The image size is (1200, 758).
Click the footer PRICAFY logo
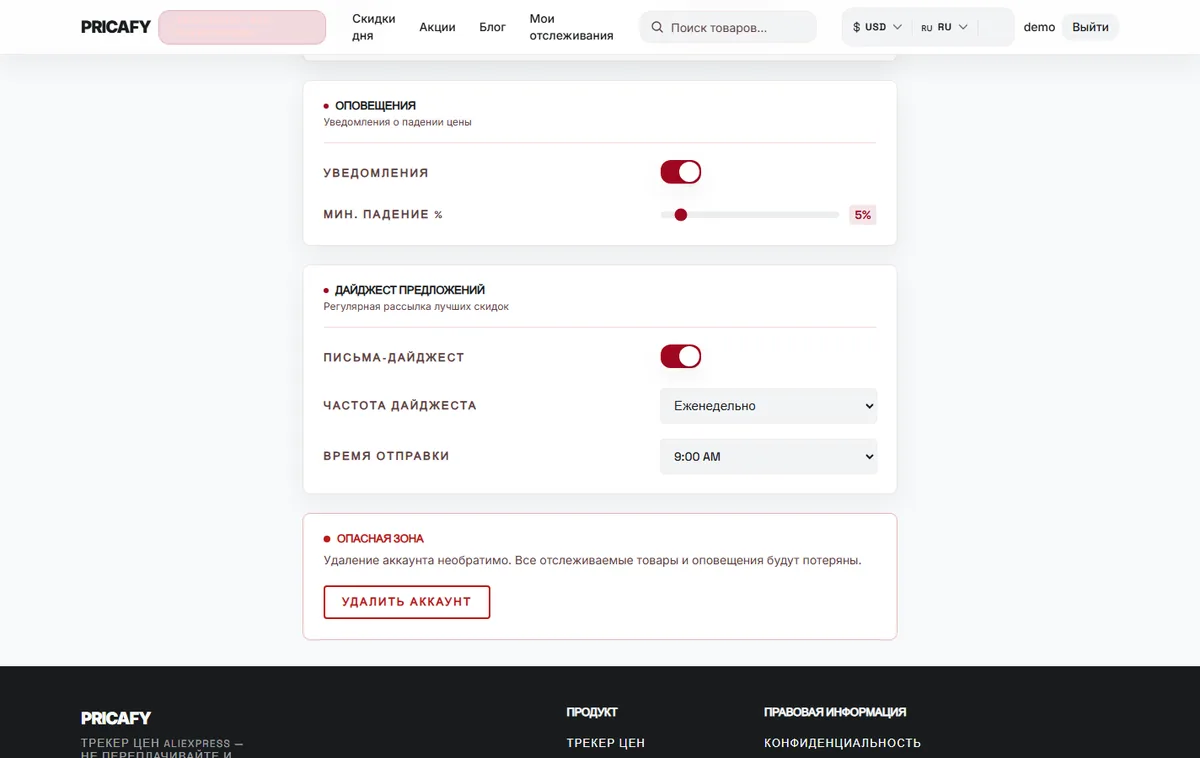click(x=116, y=718)
